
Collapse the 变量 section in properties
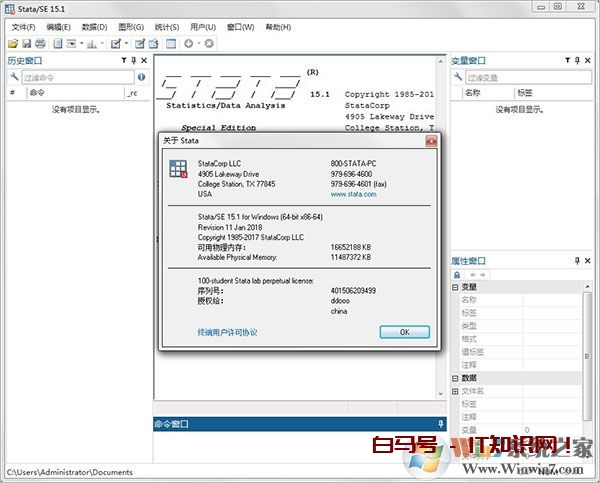click(456, 287)
